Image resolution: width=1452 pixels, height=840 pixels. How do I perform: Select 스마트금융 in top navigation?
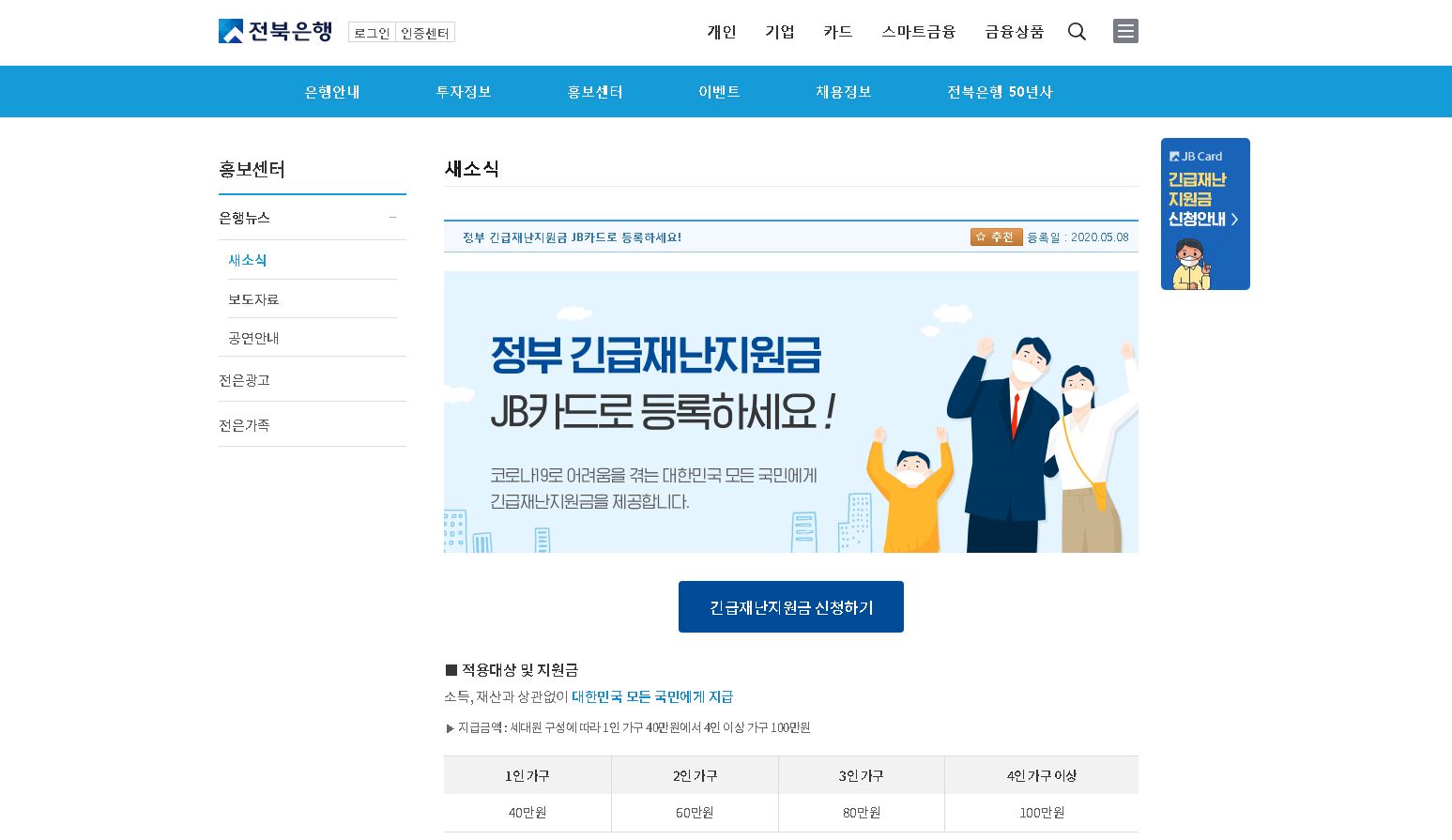[x=919, y=32]
